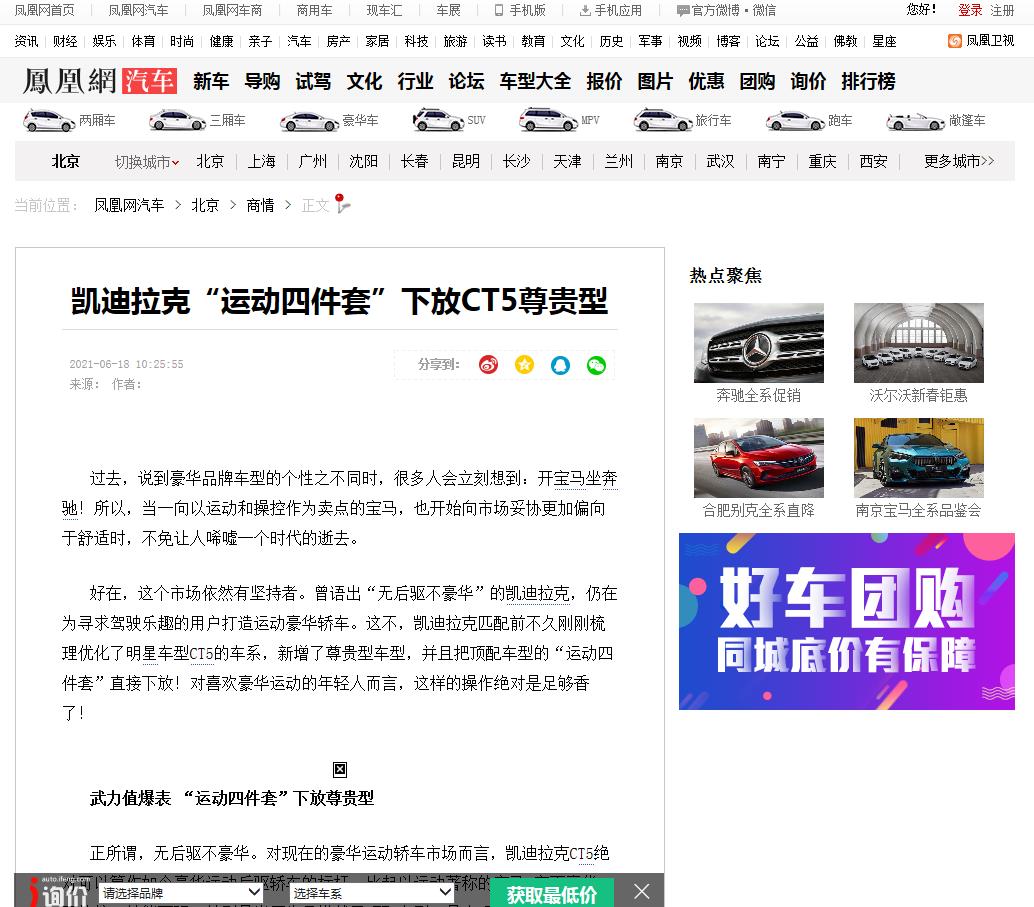Open 星座 channel link

tap(884, 41)
